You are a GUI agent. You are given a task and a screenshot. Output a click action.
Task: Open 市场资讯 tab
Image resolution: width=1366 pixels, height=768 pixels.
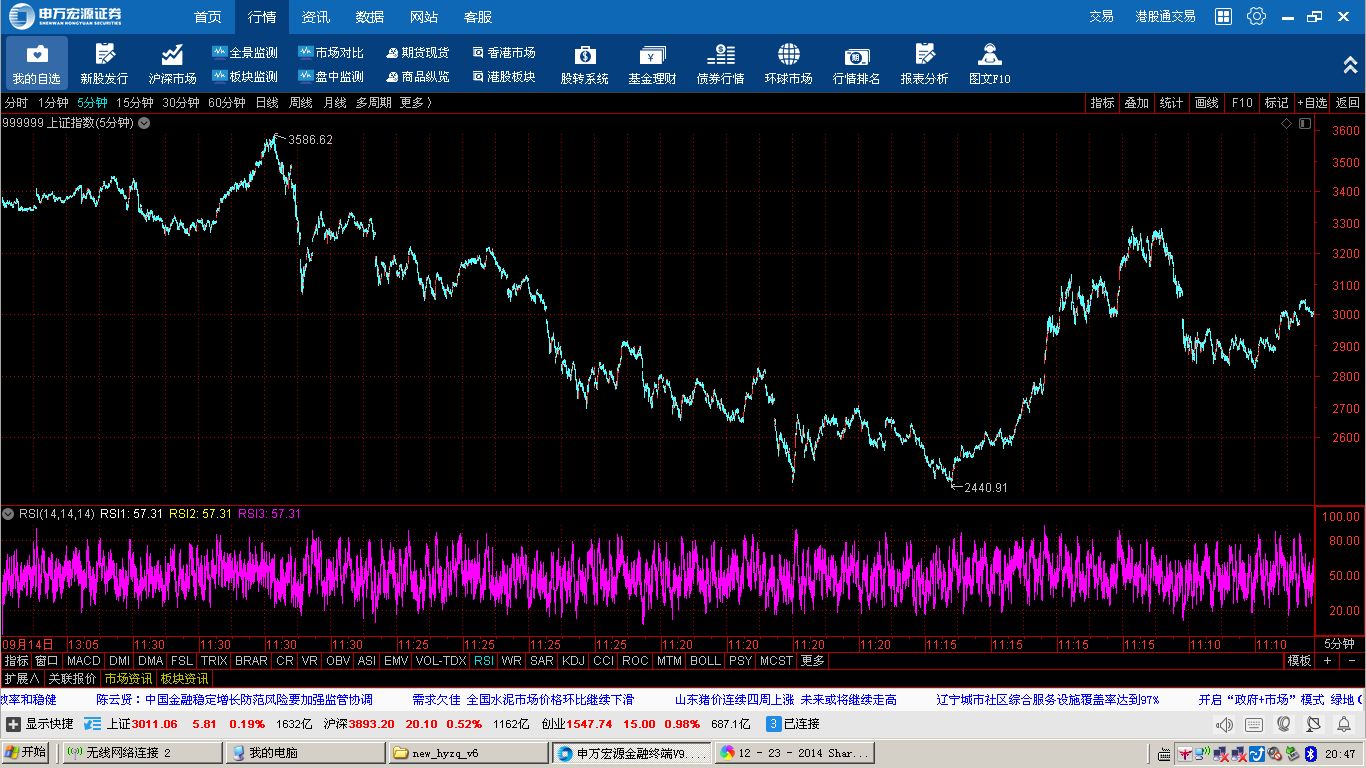128,678
